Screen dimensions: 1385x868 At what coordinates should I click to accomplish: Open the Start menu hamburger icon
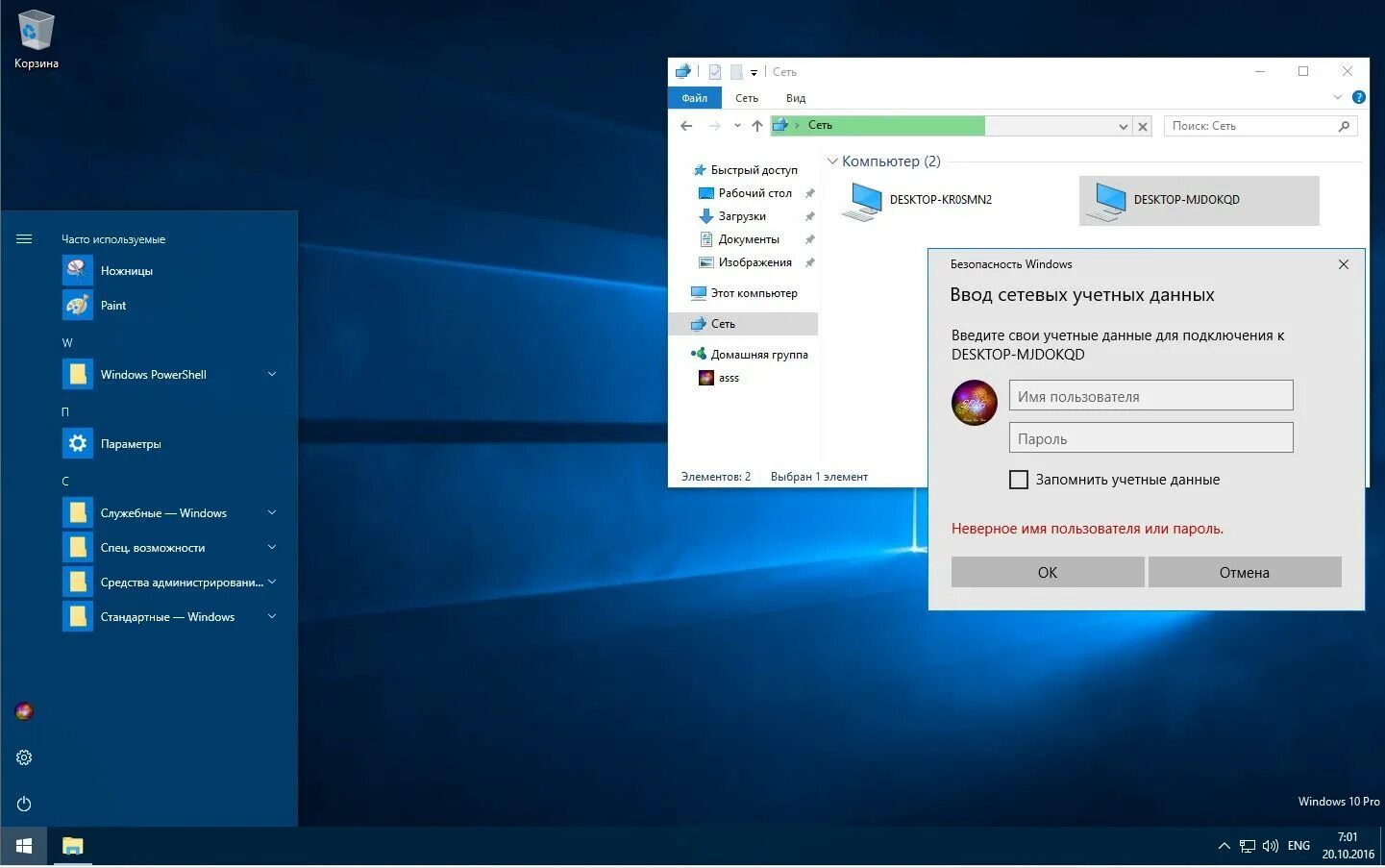(x=24, y=239)
